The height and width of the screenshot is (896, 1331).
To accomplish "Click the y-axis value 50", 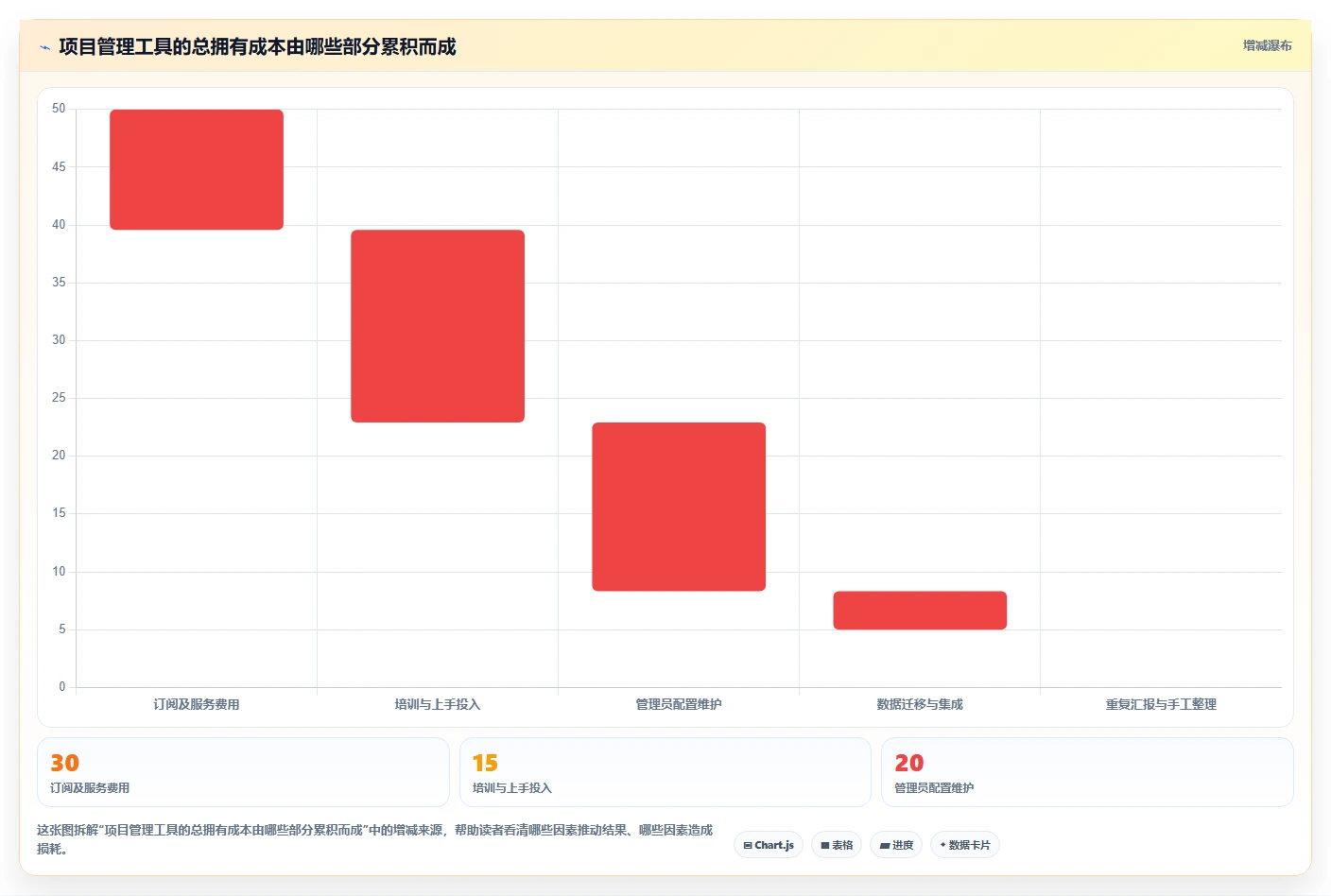I will click(x=59, y=109).
